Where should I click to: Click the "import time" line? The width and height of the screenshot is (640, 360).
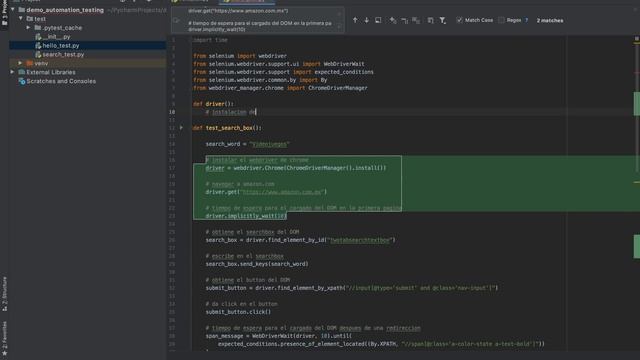[x=210, y=40]
